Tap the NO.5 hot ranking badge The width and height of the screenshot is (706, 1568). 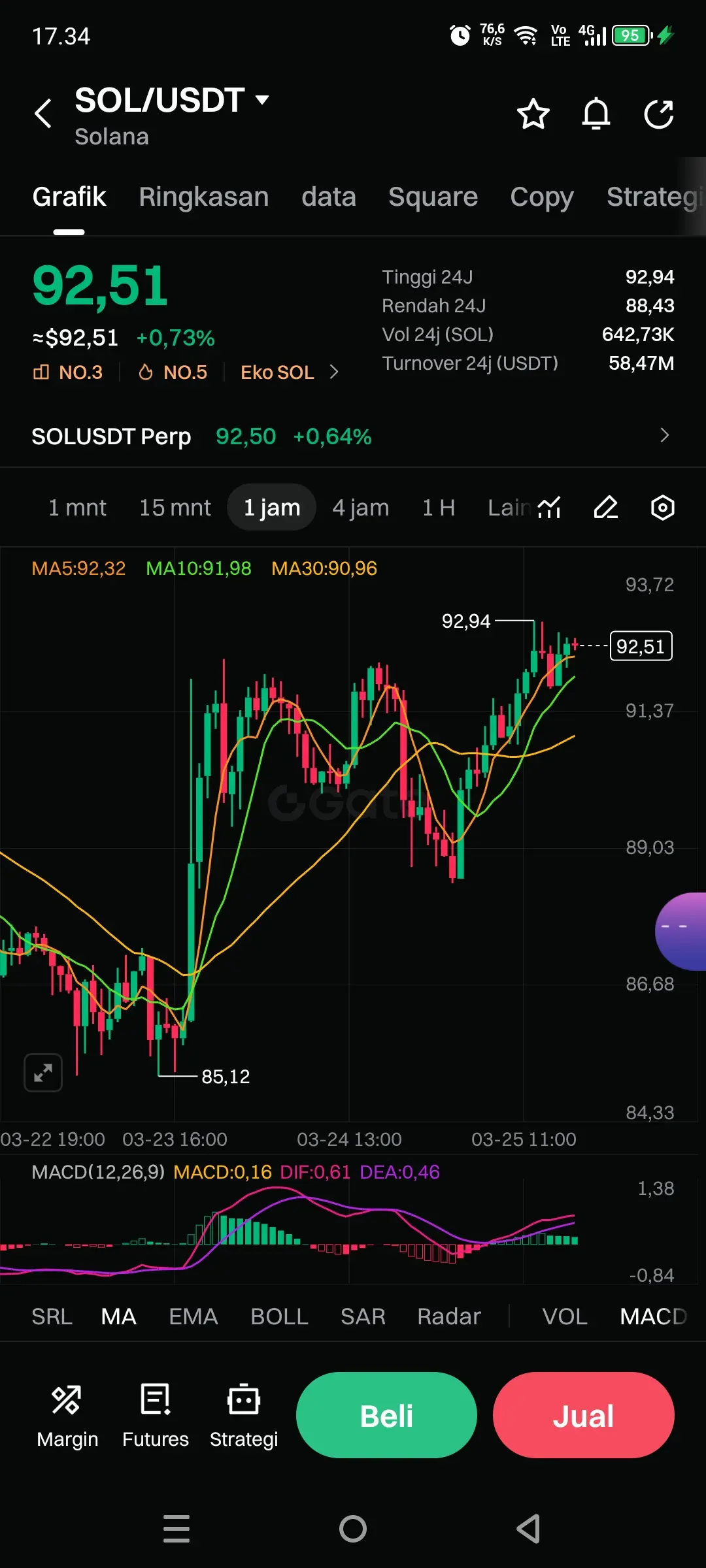(173, 372)
